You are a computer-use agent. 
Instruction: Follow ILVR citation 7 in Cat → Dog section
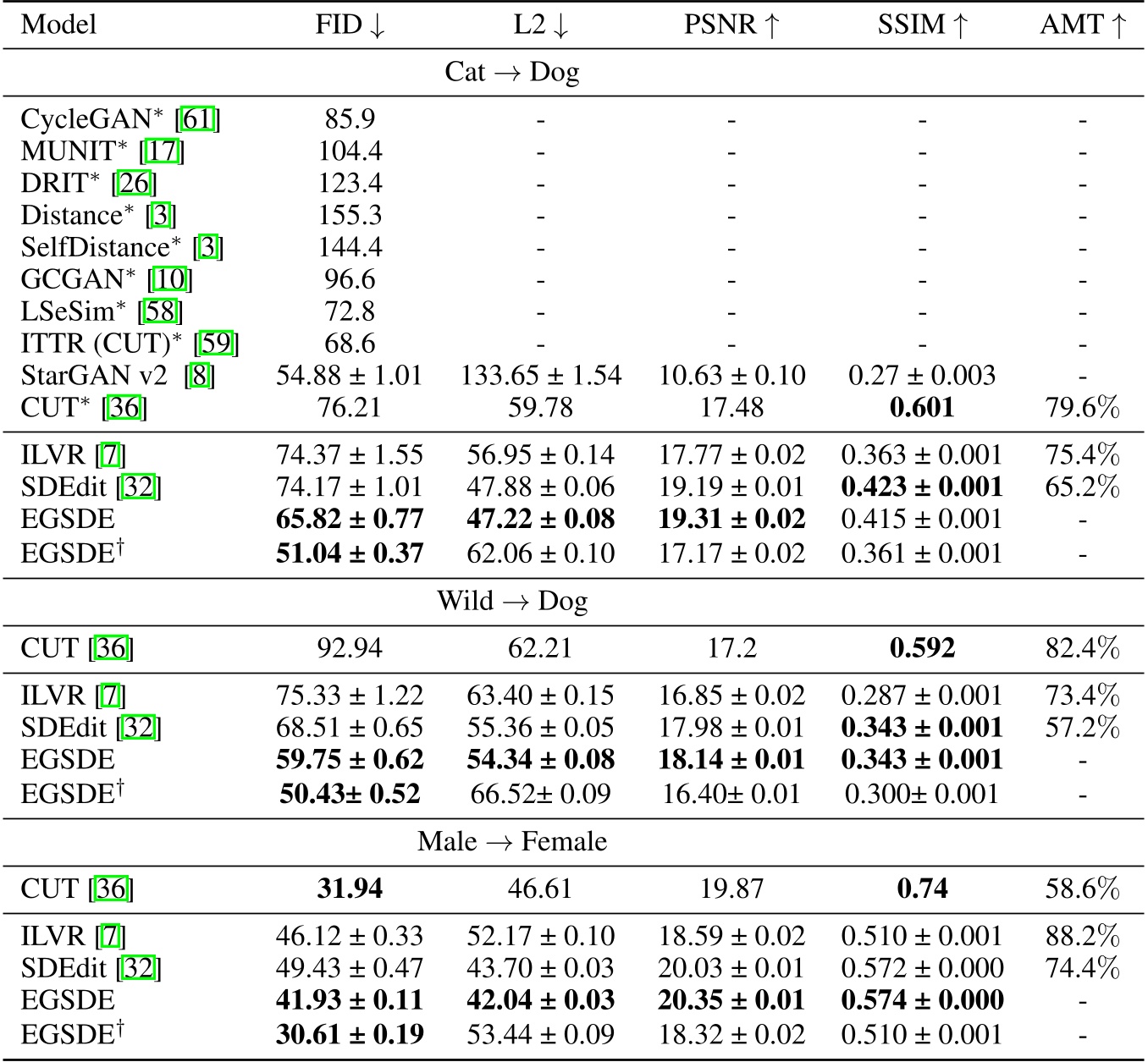(110, 456)
